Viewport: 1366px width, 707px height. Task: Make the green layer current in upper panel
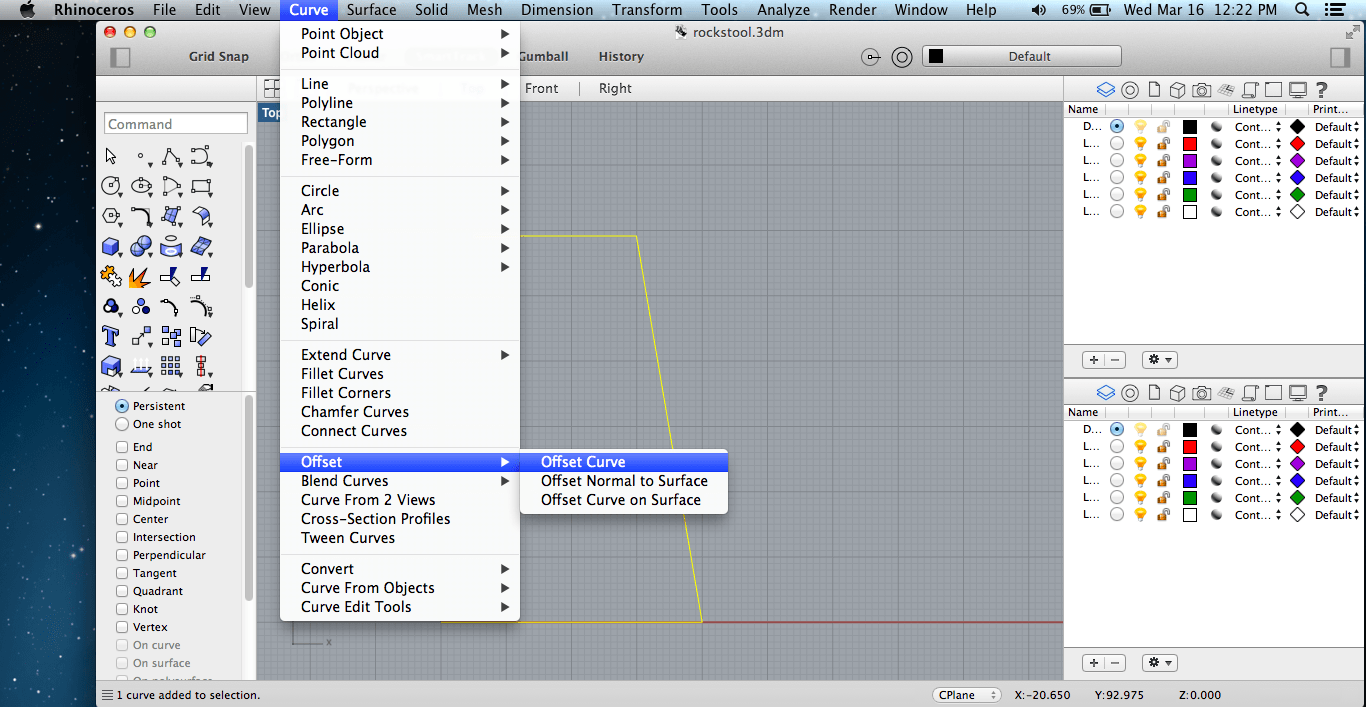(1116, 195)
